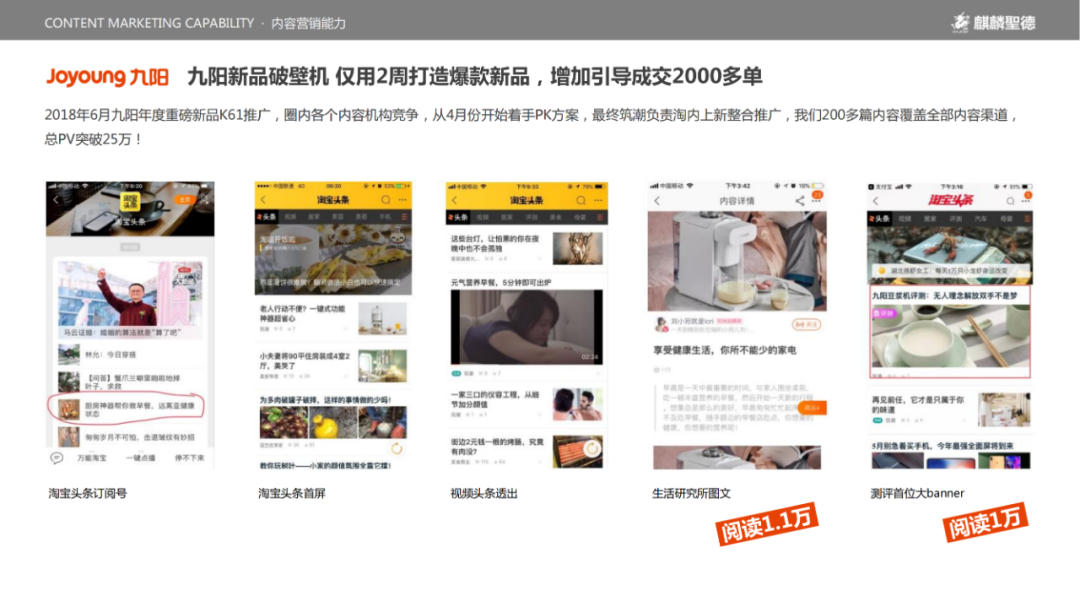This screenshot has height=607, width=1080.
Task: Tap the search icon beside the red 淘宝头条 logo
Action: [1010, 201]
